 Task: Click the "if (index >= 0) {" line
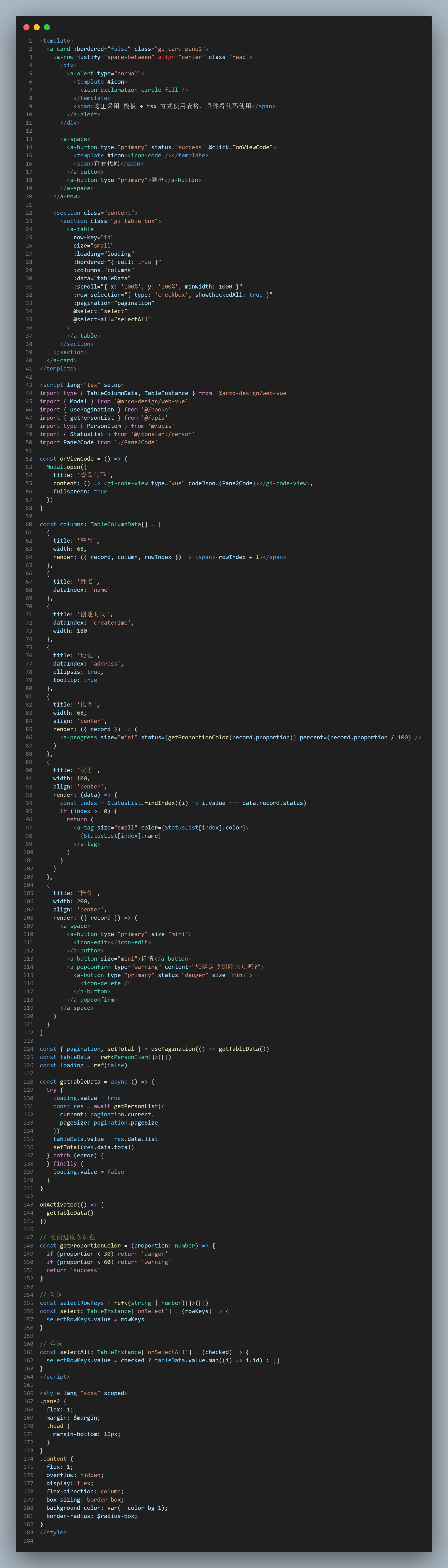pyautogui.click(x=89, y=811)
